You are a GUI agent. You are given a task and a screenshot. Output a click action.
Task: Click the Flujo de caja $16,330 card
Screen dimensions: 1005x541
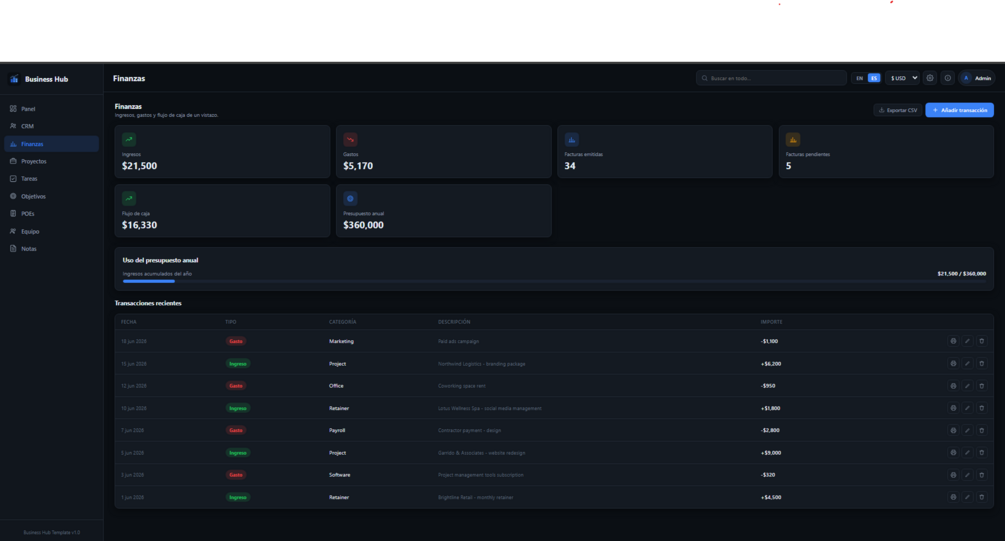point(222,211)
